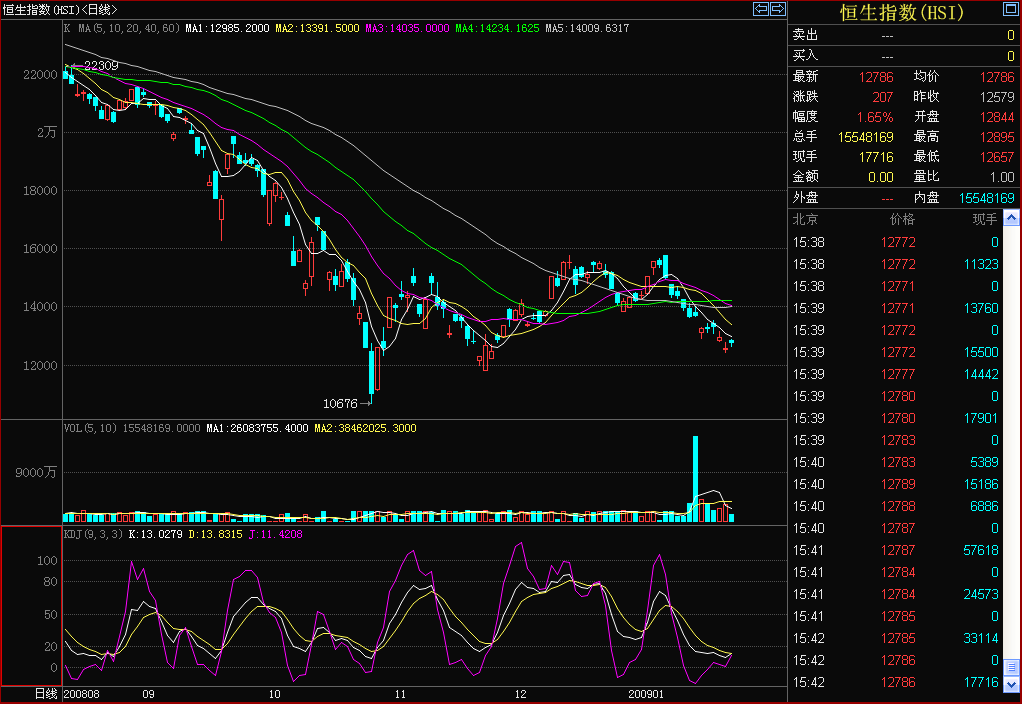1022x704 pixels.
Task: Click the tick row with volume 33114
Action: coord(895,638)
